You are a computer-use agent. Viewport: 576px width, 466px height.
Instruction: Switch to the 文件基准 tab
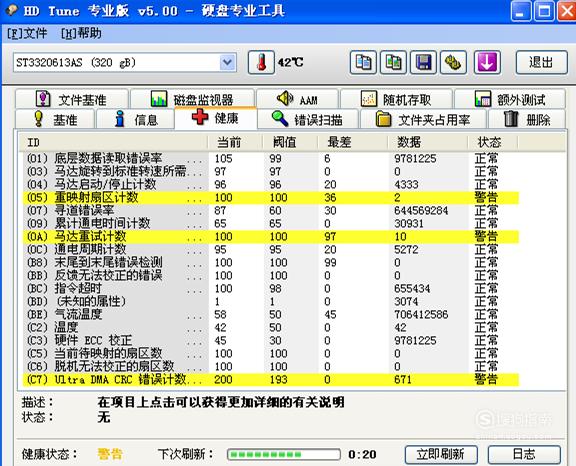pos(72,99)
